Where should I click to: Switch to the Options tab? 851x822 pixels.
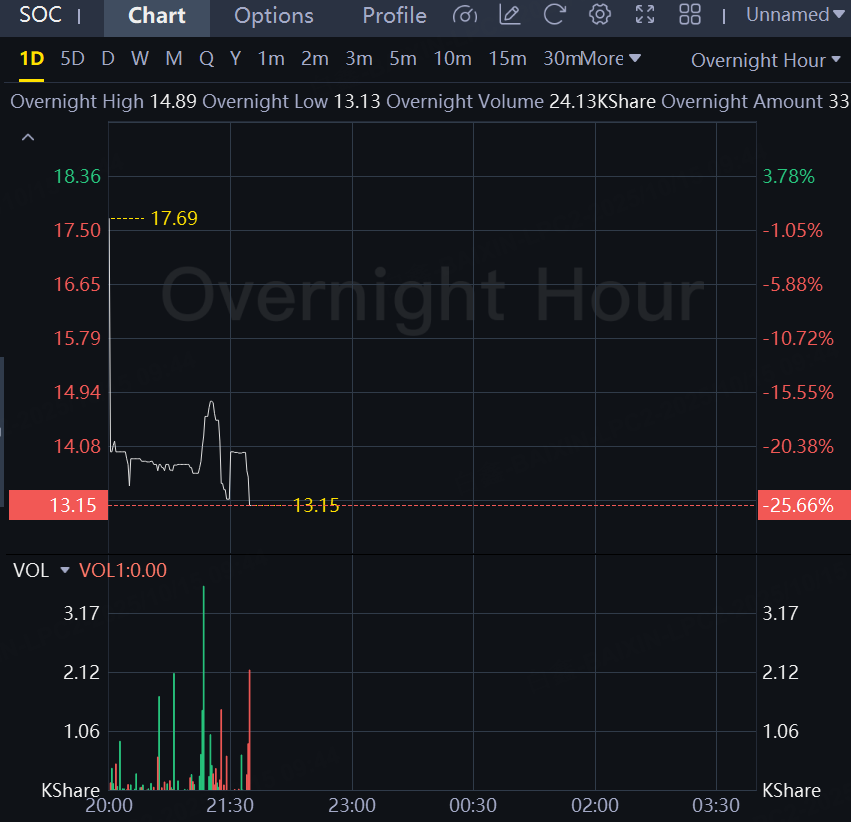273,16
